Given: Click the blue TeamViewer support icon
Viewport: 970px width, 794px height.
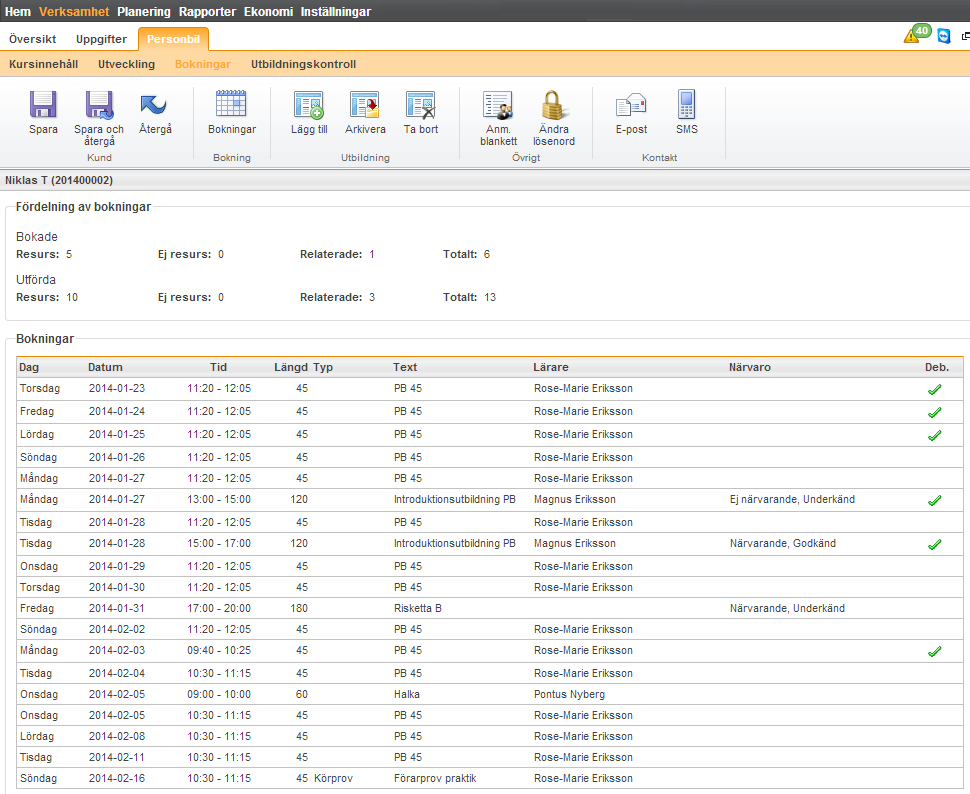Looking at the screenshot, I should [943, 36].
